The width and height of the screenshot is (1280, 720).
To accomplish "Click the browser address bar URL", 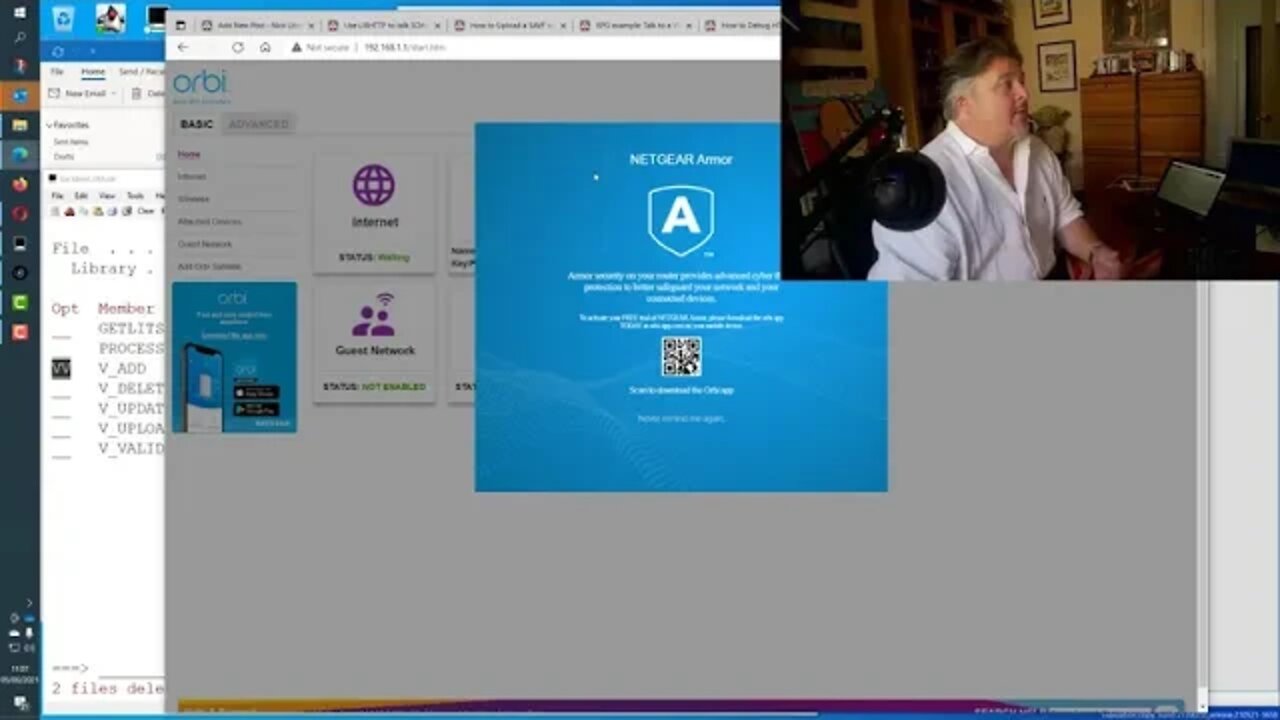I will pyautogui.click(x=405, y=47).
